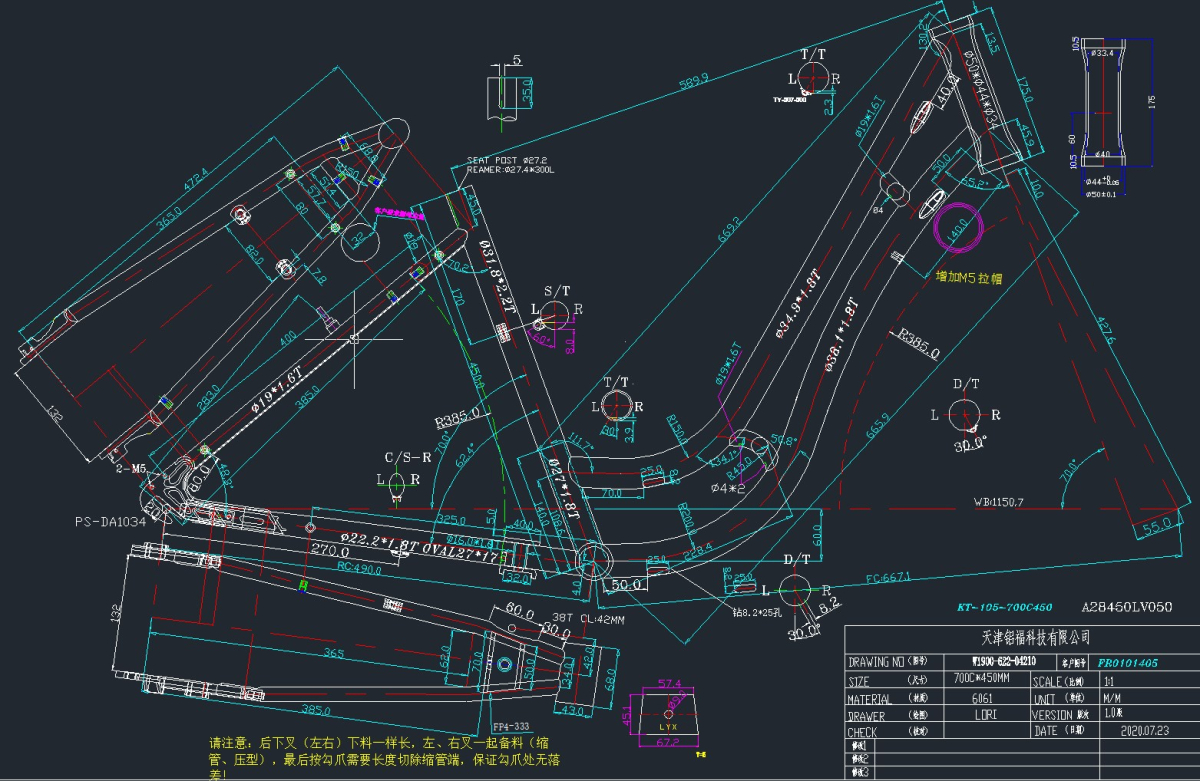Click the FP4-333 part label
1200x781 pixels.
pyautogui.click(x=513, y=727)
